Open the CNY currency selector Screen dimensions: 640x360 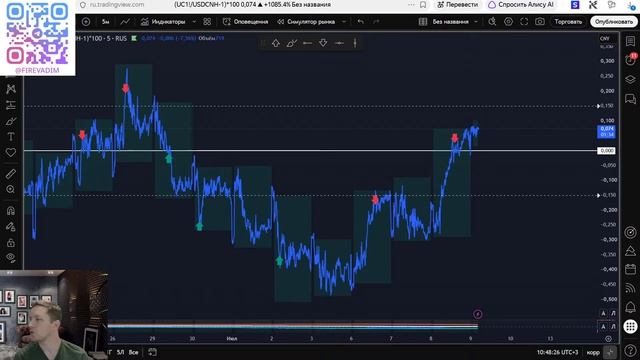[605, 38]
